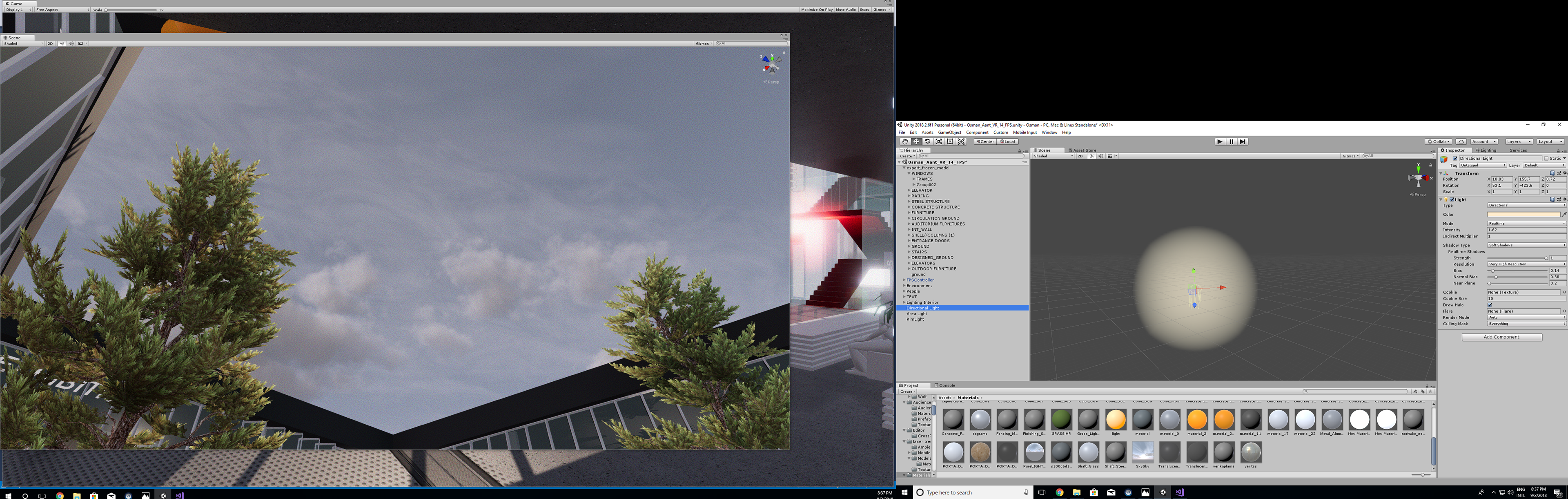Open the Tag dropdown showing Untagged

click(x=1483, y=165)
